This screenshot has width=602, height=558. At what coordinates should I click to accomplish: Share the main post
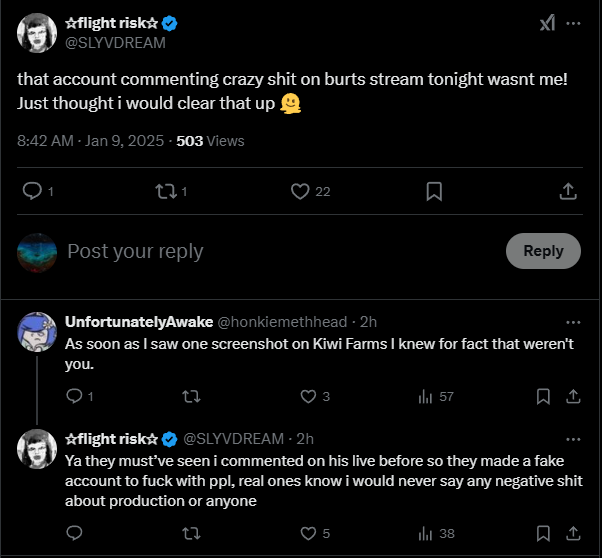[568, 191]
